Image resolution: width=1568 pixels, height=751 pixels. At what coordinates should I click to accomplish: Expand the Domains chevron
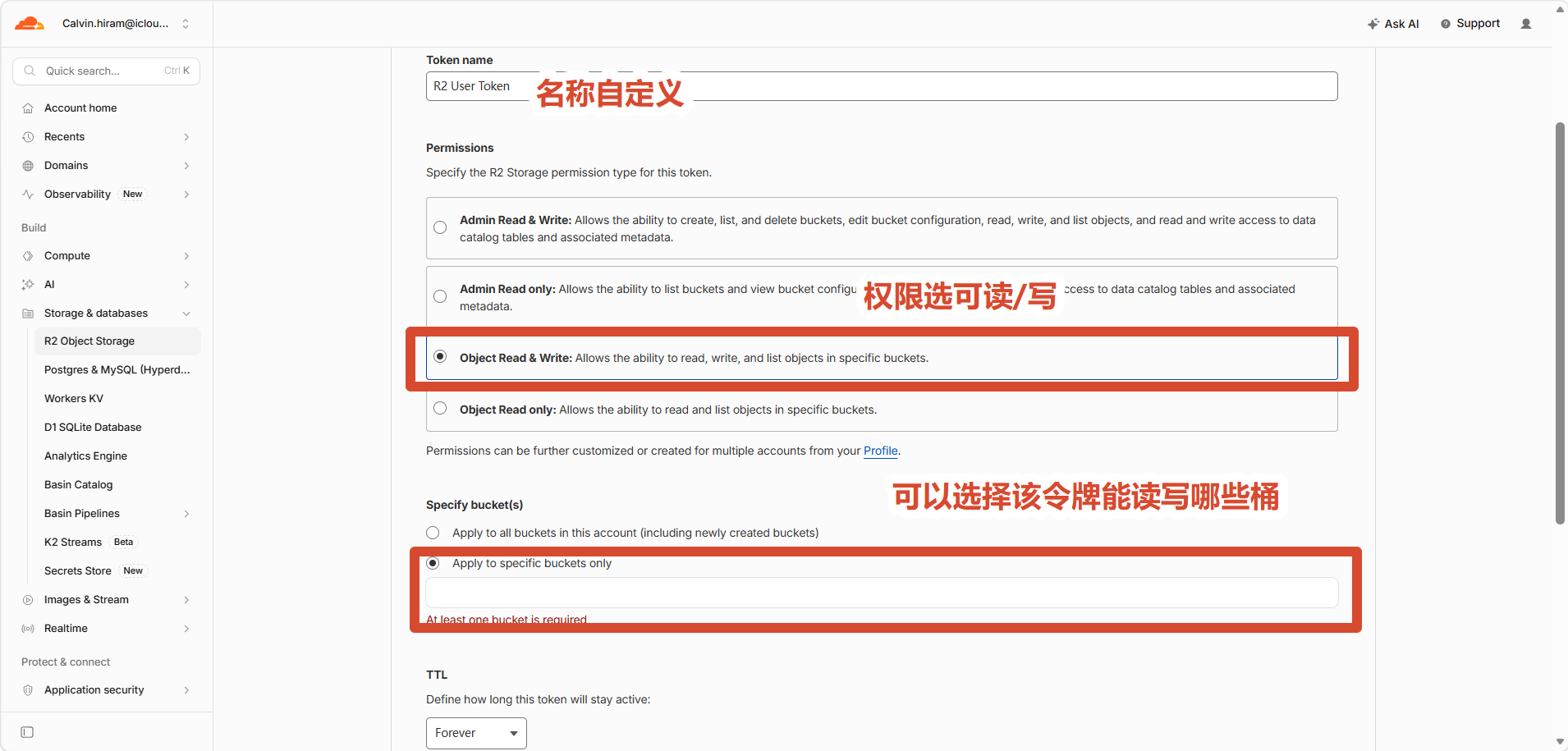[x=186, y=166]
